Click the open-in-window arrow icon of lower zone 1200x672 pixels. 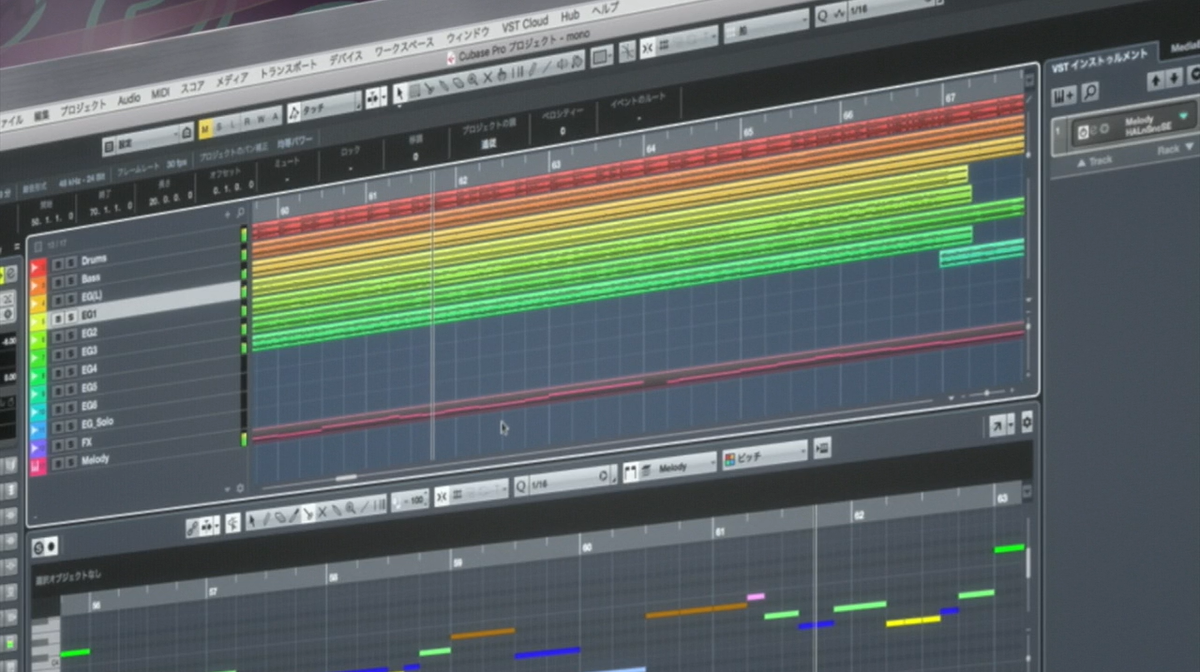click(997, 425)
